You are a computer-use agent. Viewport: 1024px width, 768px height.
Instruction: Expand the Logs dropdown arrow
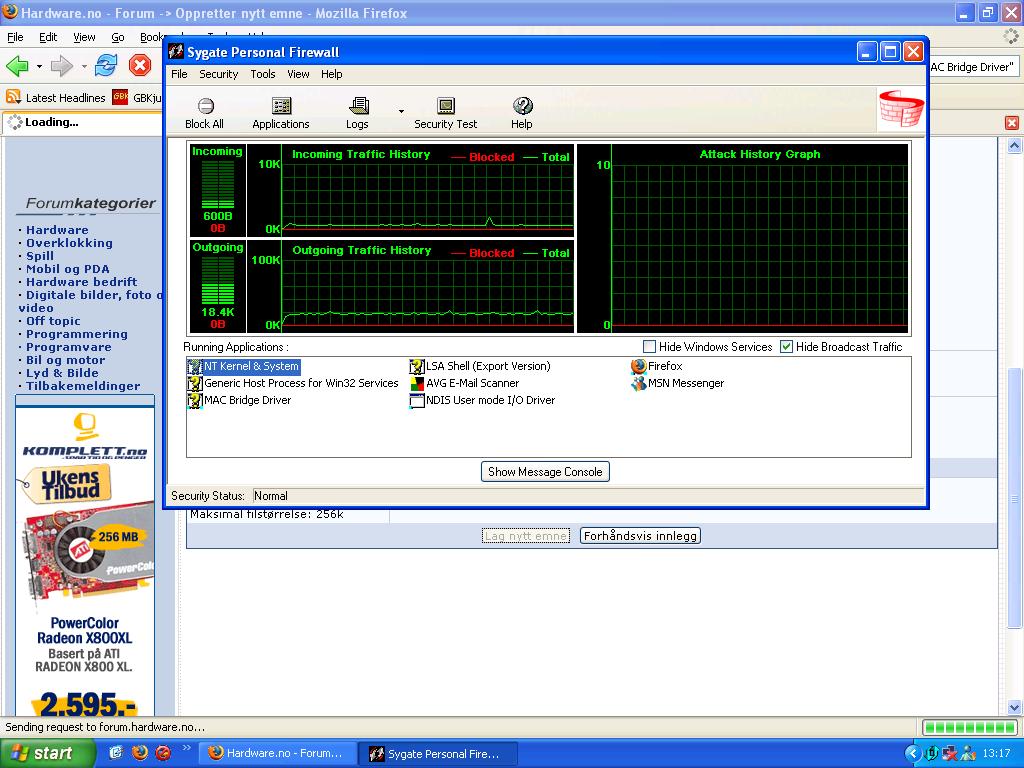click(x=402, y=111)
